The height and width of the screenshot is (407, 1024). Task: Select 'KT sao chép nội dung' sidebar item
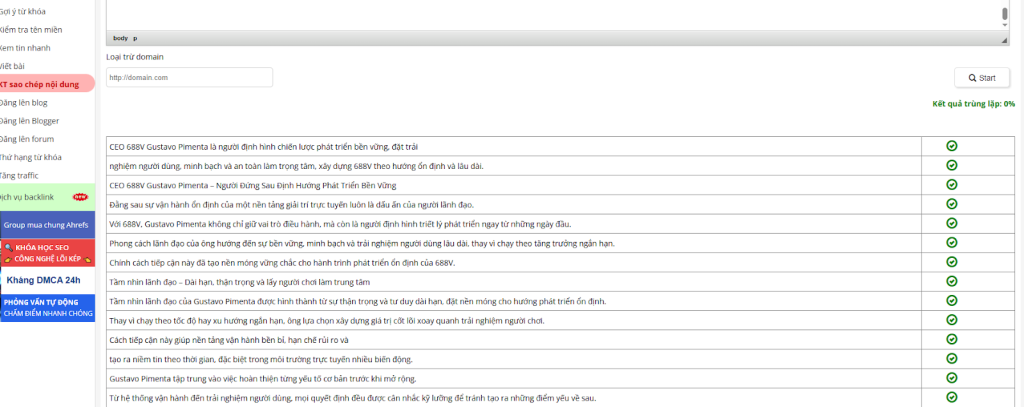click(x=40, y=84)
